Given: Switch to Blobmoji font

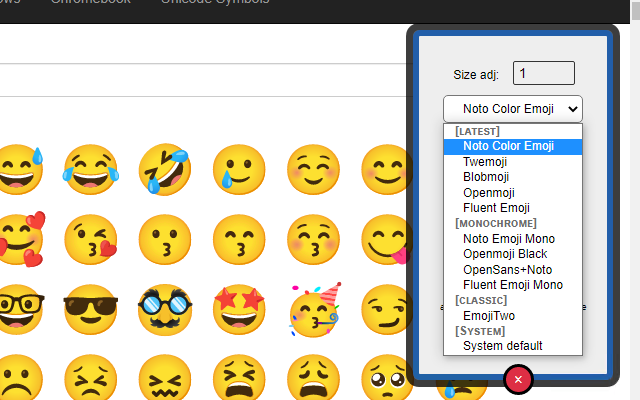Looking at the screenshot, I should pos(513,177).
